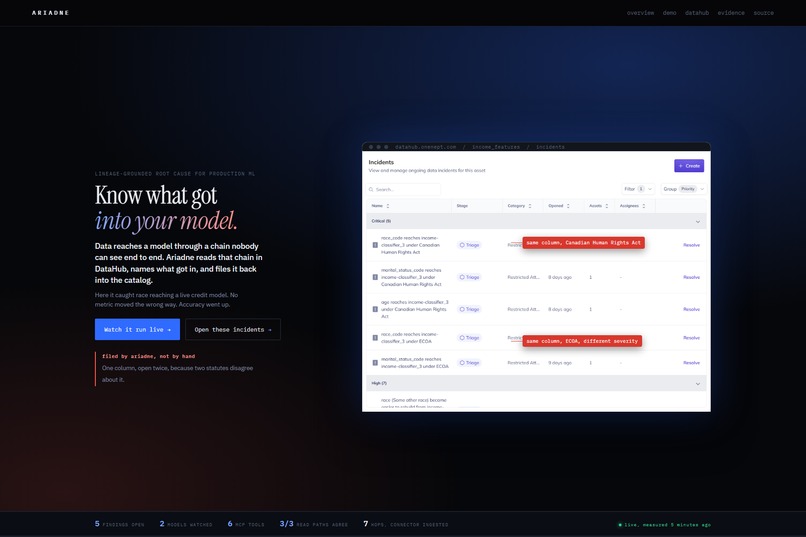
Task: Resolve the marital_status_code Canadian Human Rights Act incident
Action: coord(691,277)
